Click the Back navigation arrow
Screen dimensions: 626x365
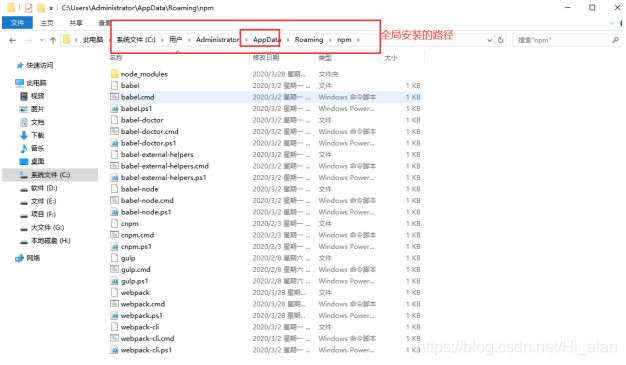tap(12, 40)
